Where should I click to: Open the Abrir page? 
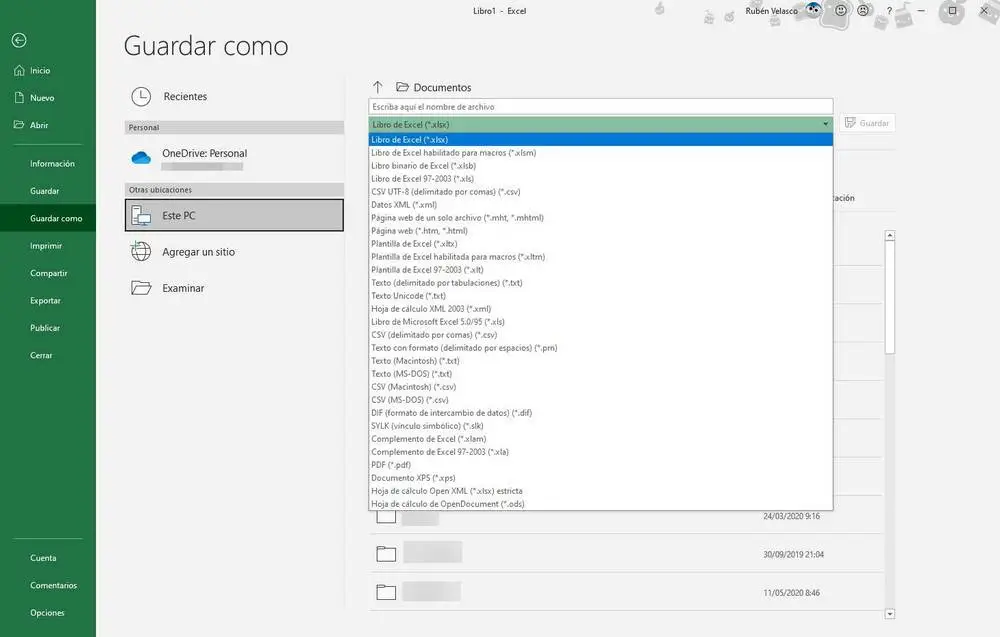pyautogui.click(x=38, y=126)
